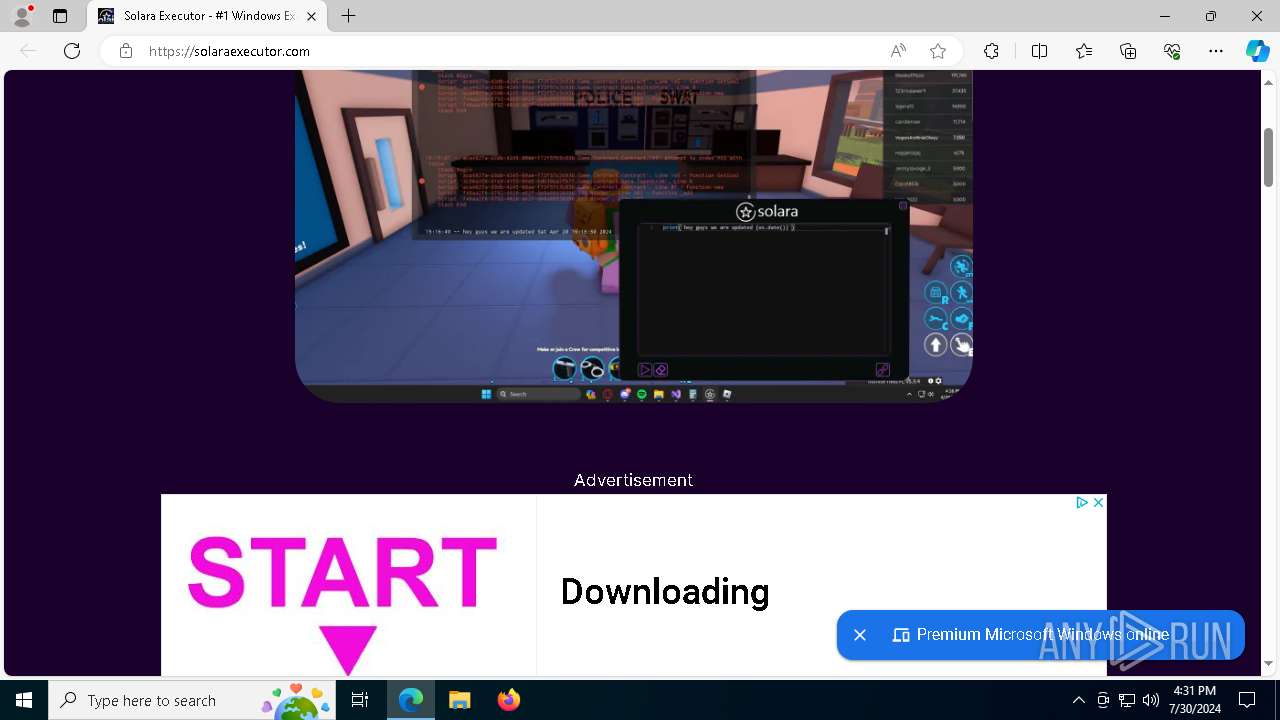Viewport: 1280px width, 720px height.
Task: Enable split screen view
Action: coord(1039,51)
